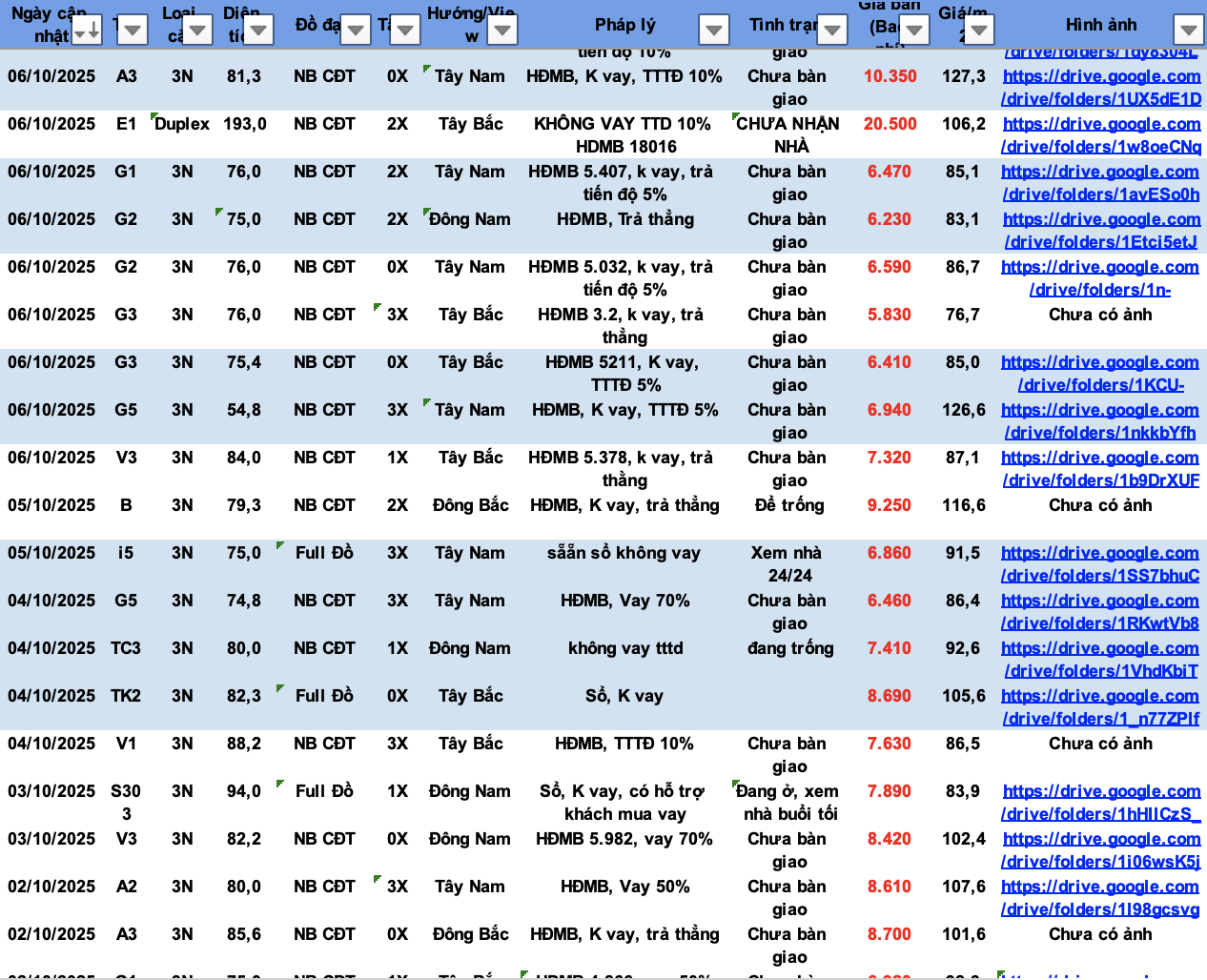Select the red price cell 20.500
This screenshot has width=1207, height=980.
tap(890, 124)
